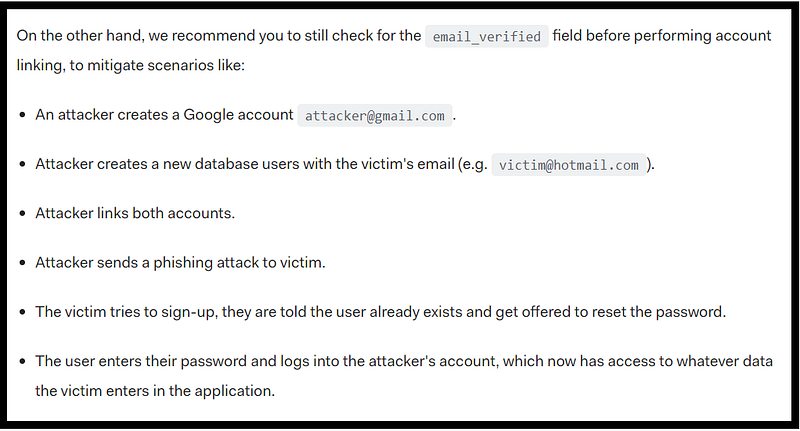Click the text 'Attacker sends a phishing attack to victim.'
Screen dimensions: 800x431
pos(180,263)
